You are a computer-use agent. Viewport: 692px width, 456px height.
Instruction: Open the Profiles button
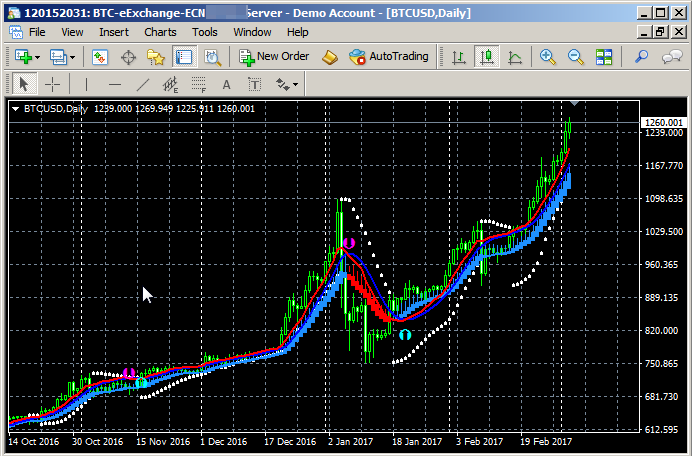[58, 57]
